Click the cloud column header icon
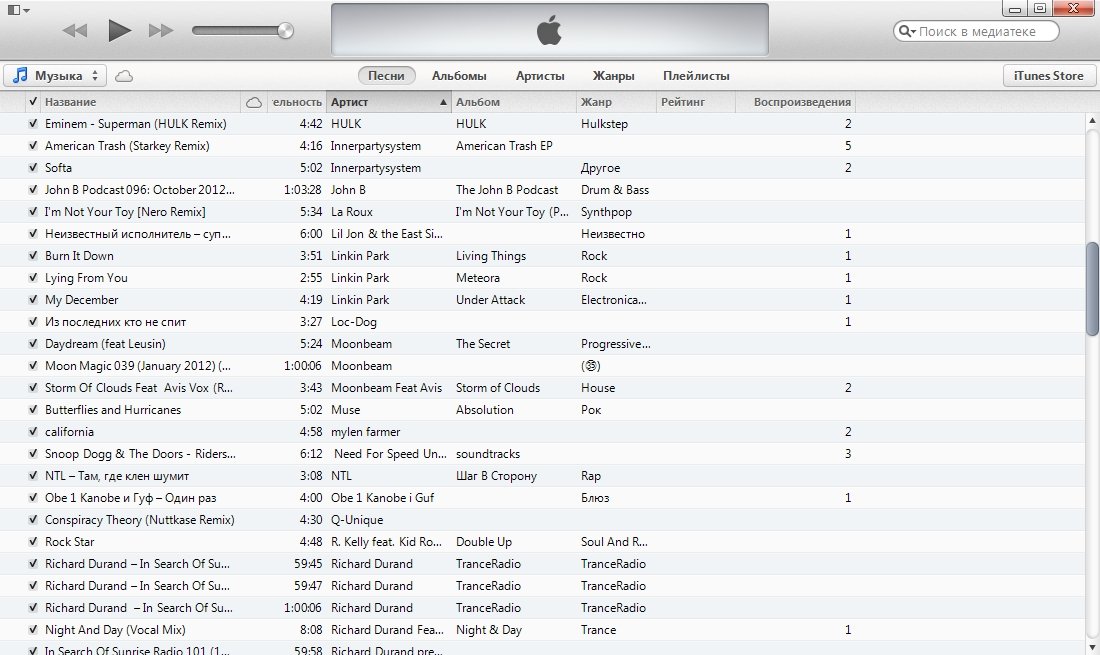 tap(254, 102)
